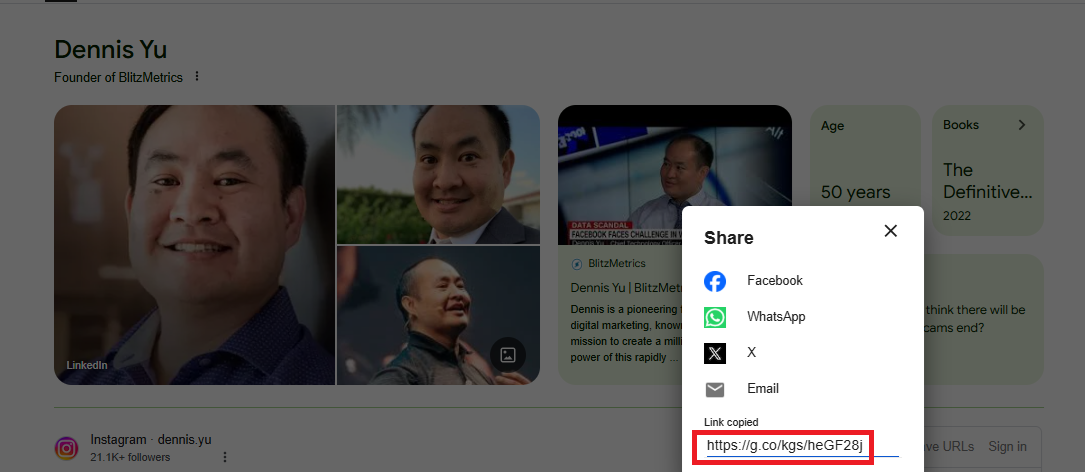Click the Email label in Share
Viewport: 1085px width, 472px height.
(763, 389)
